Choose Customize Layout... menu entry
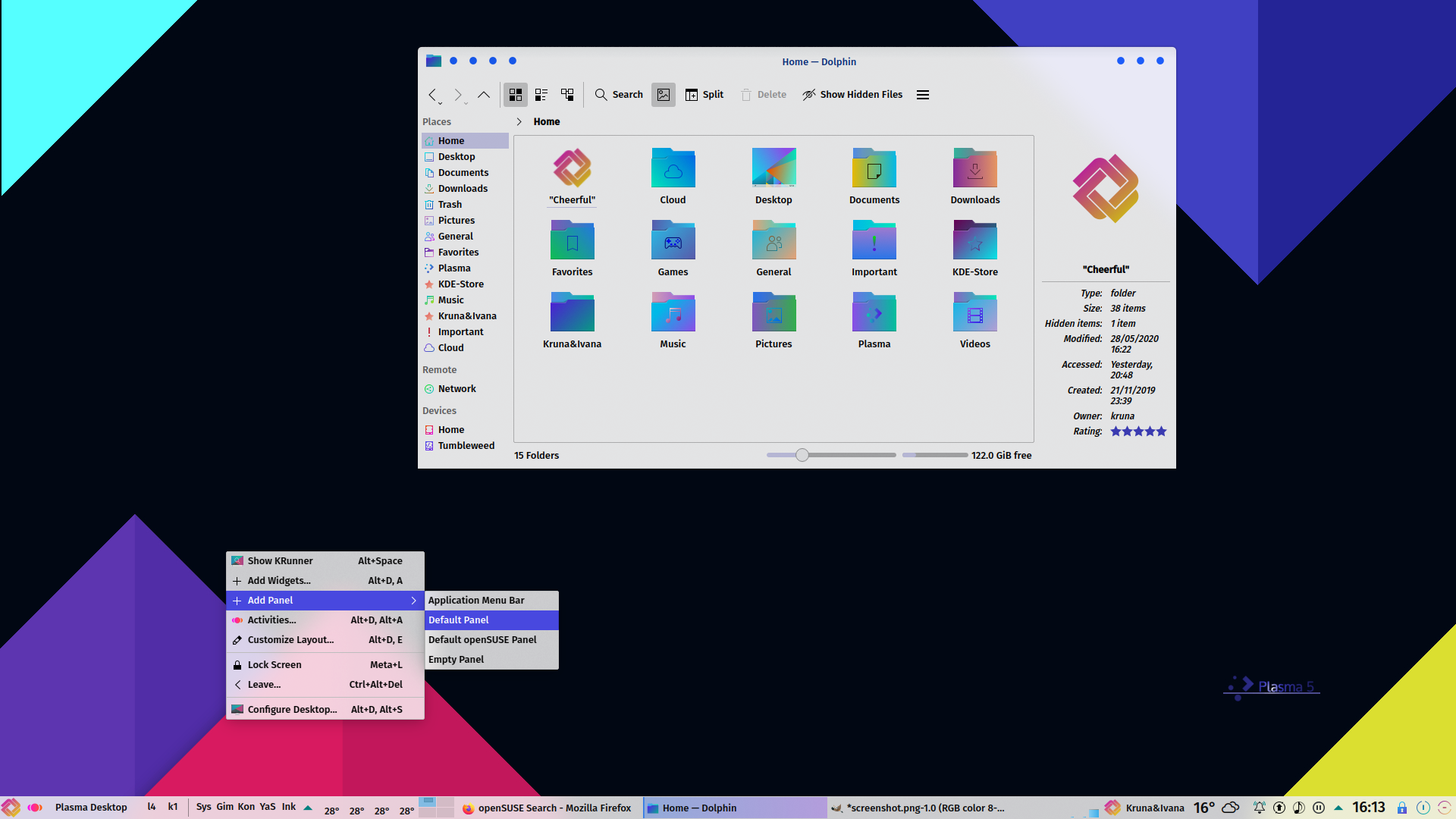The width and height of the screenshot is (1456, 819). 325,640
